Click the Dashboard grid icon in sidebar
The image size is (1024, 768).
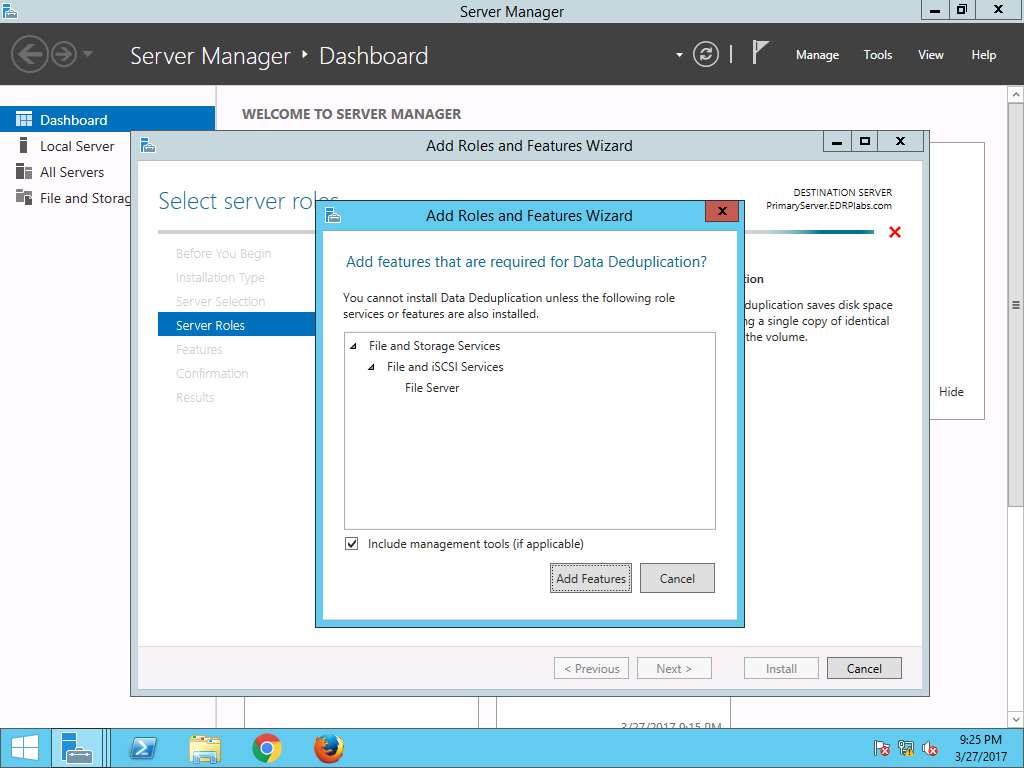[24, 119]
